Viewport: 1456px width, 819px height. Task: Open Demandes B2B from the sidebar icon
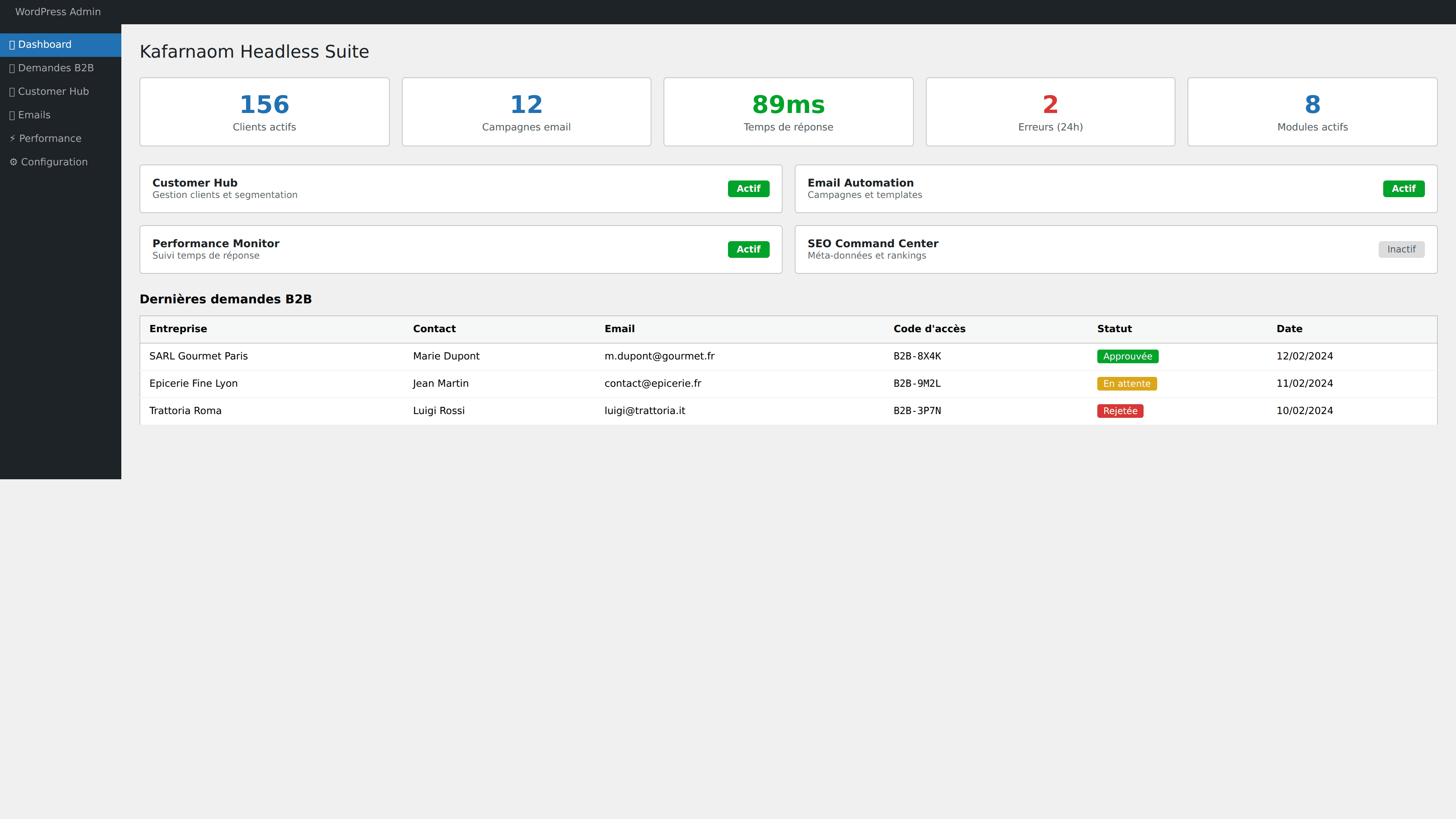click(12, 67)
